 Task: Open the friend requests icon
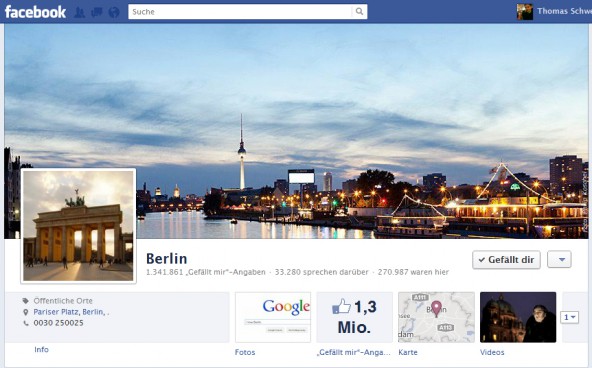[x=79, y=12]
